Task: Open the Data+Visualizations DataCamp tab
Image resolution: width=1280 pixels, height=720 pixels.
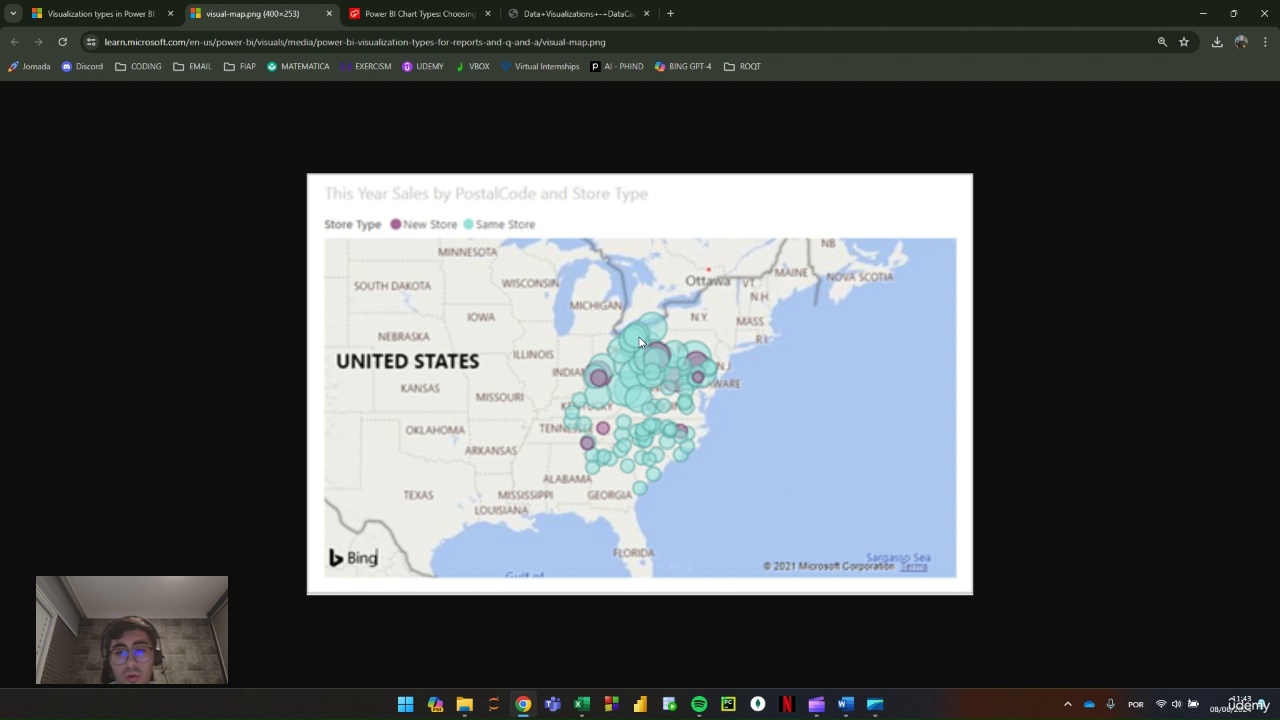Action: coord(580,14)
